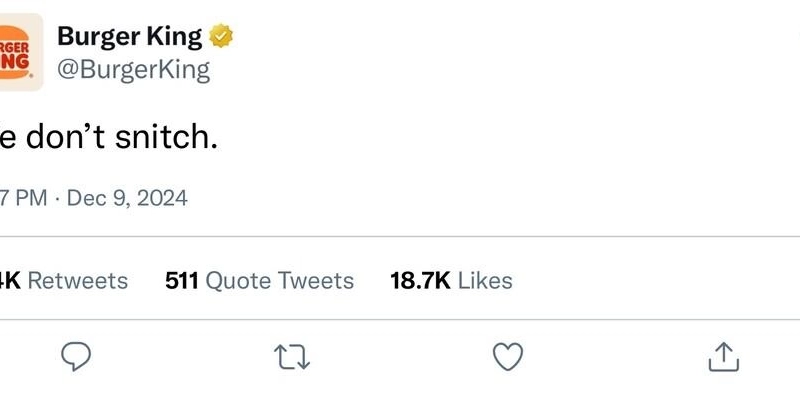
Task: Click the Dec 9, 2024 date
Action: pos(126,198)
